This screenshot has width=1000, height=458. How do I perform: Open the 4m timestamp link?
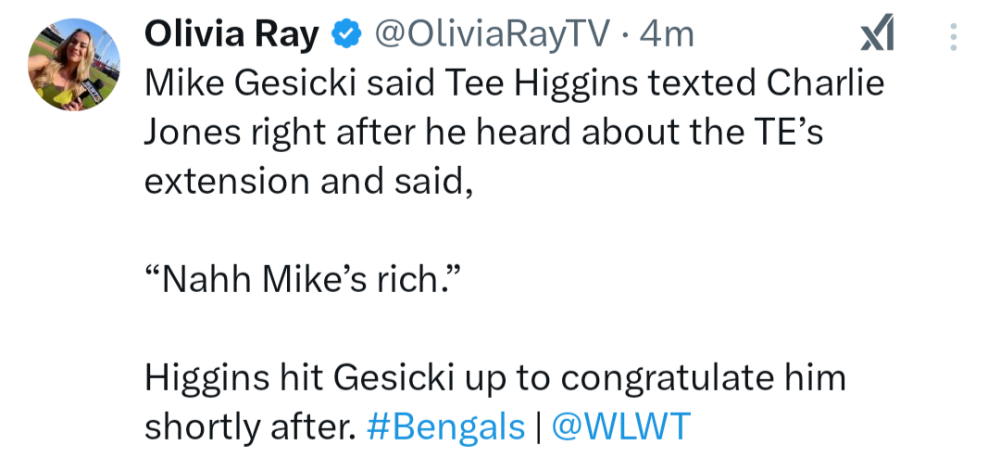(666, 36)
